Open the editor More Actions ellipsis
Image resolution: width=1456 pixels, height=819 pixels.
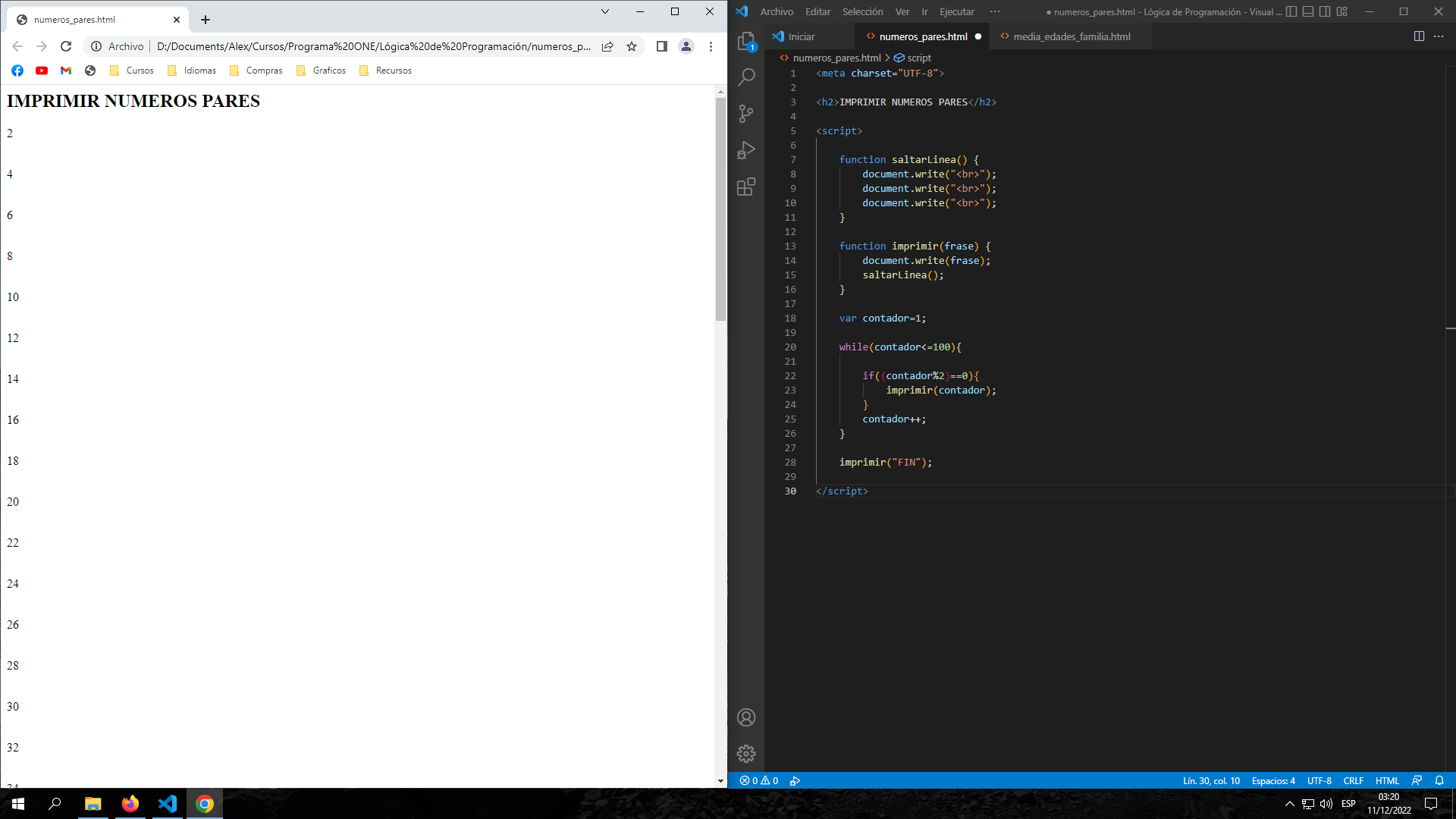[1439, 36]
